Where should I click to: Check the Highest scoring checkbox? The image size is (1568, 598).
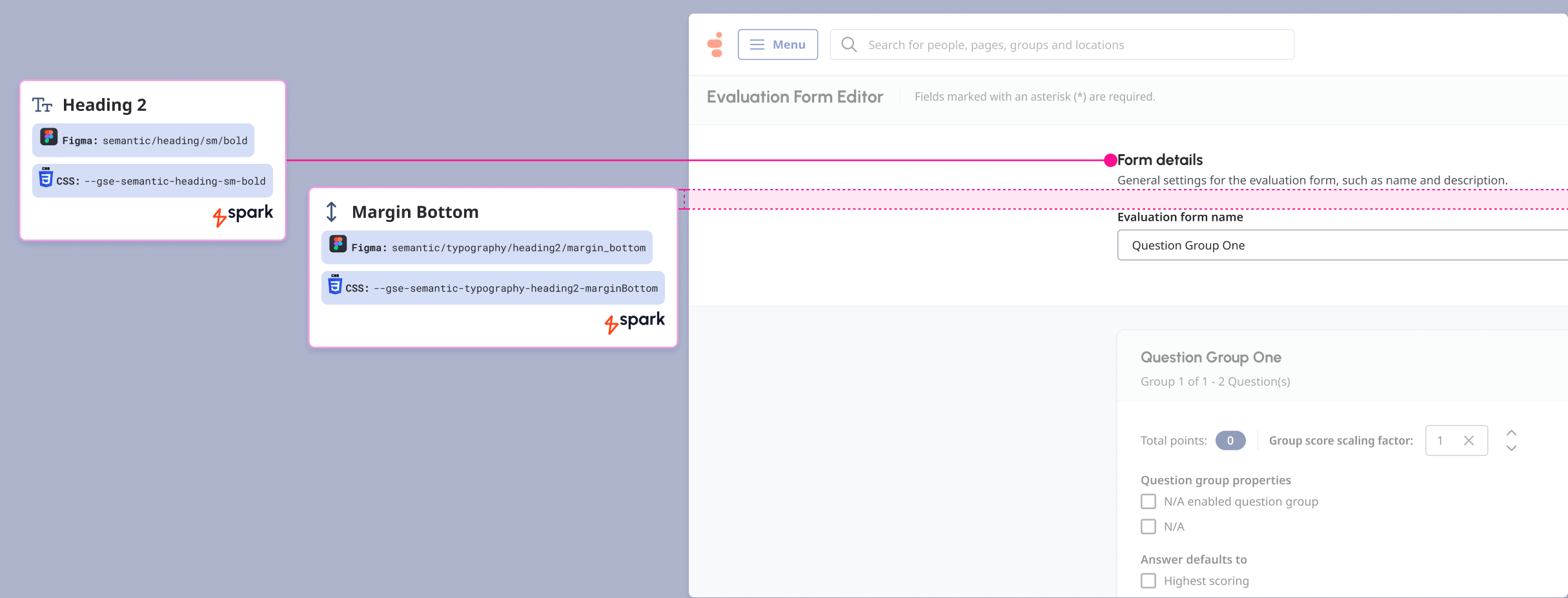pos(1148,581)
